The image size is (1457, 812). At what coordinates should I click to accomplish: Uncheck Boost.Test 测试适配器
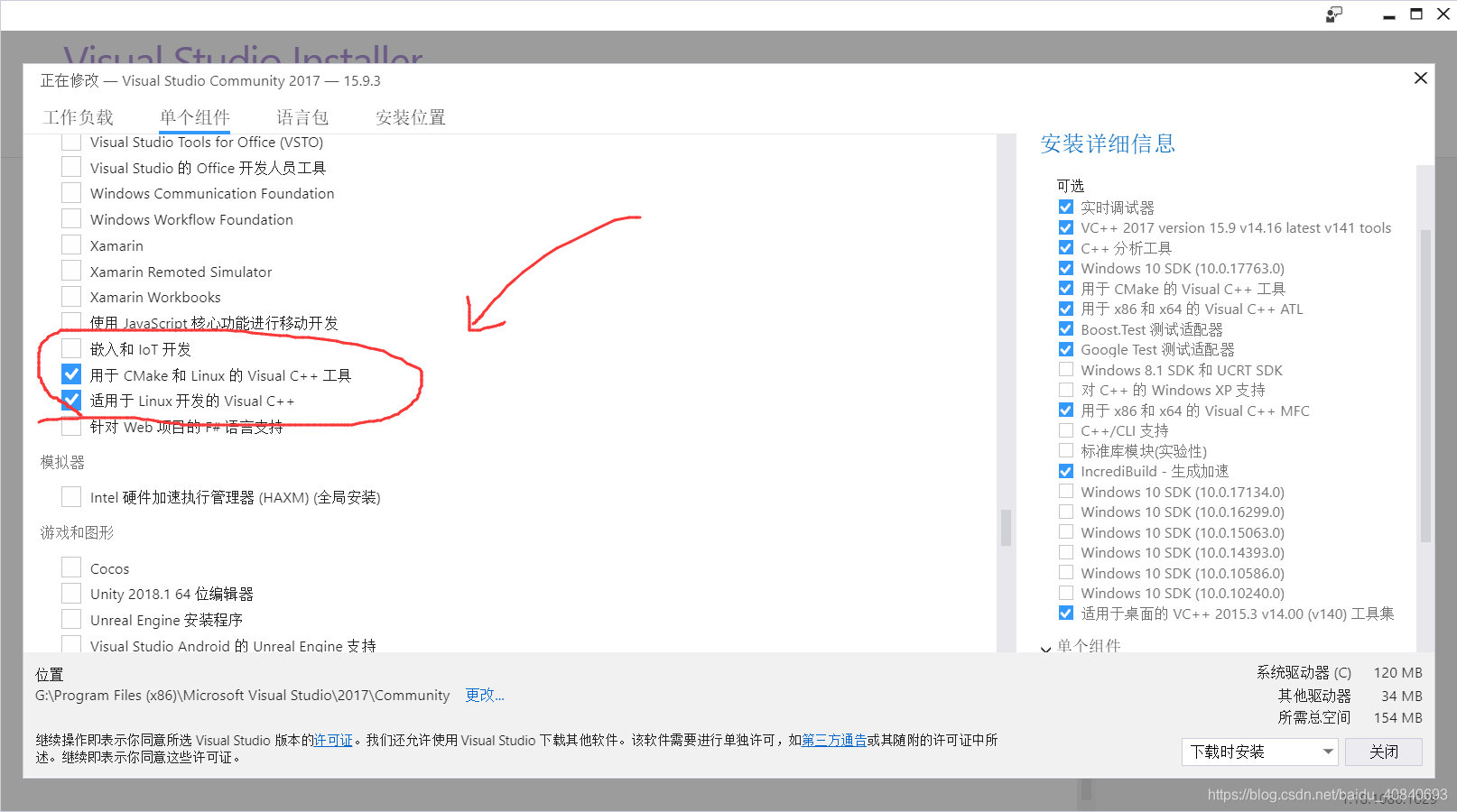(x=1066, y=328)
